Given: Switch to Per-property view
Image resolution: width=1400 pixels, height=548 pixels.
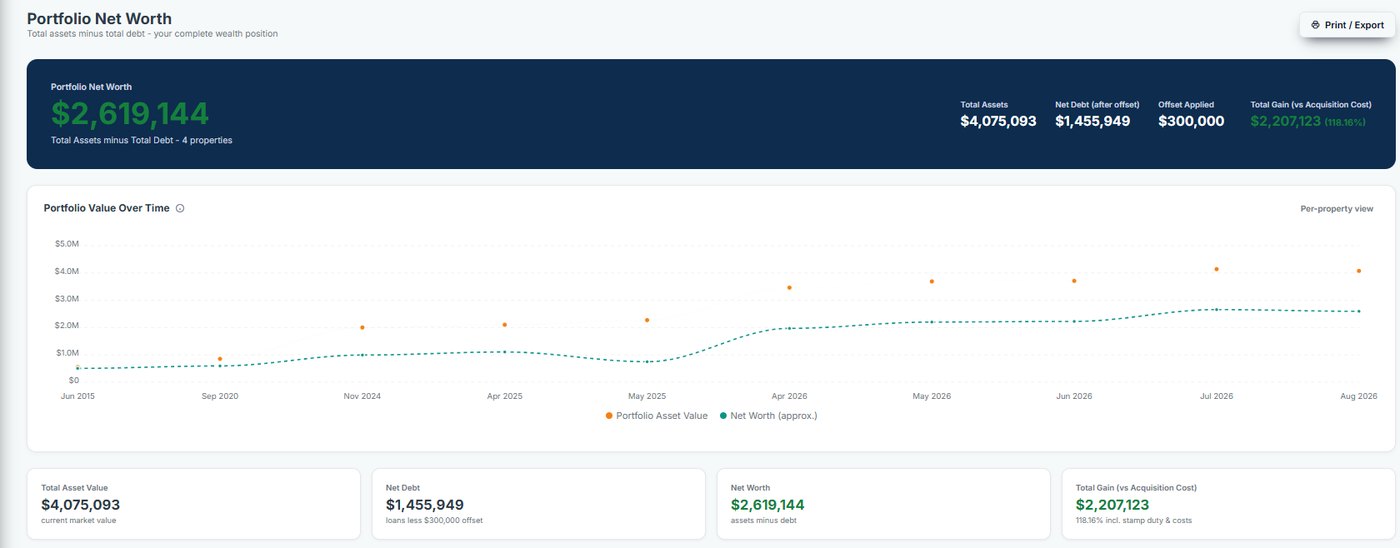Looking at the screenshot, I should pos(1337,209).
